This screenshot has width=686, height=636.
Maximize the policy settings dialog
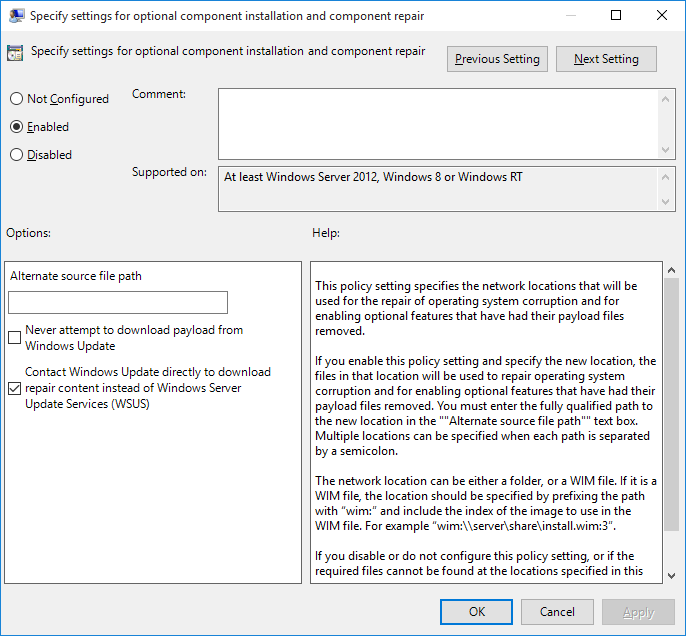[x=615, y=15]
